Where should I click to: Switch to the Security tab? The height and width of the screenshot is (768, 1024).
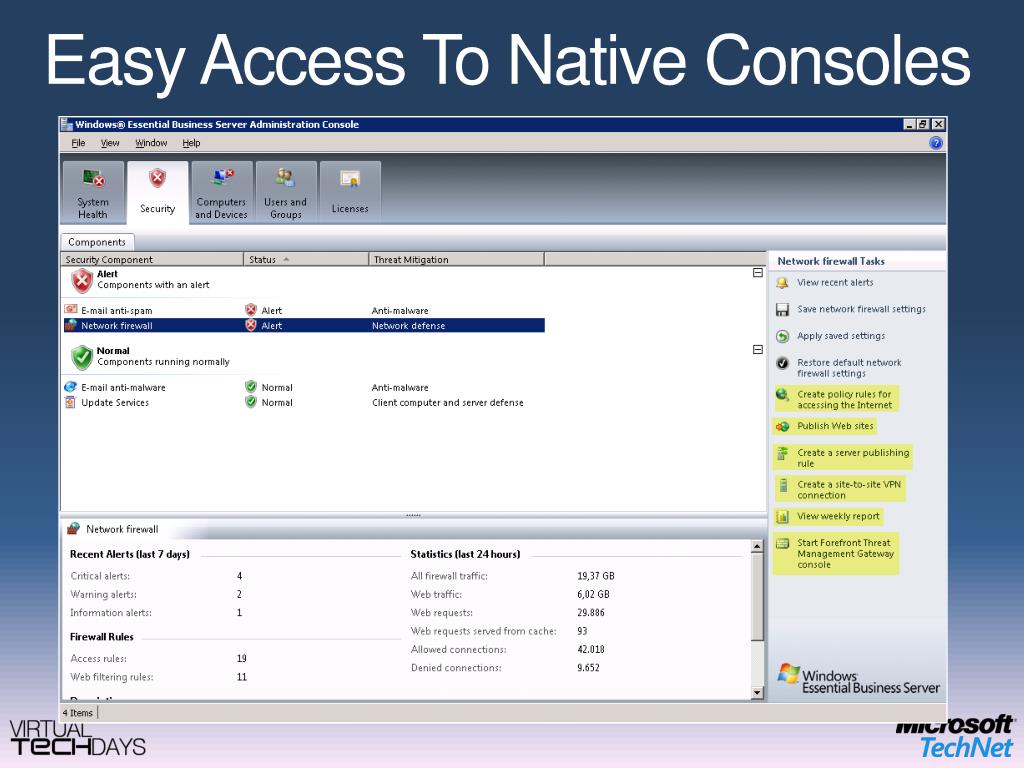pyautogui.click(x=157, y=193)
